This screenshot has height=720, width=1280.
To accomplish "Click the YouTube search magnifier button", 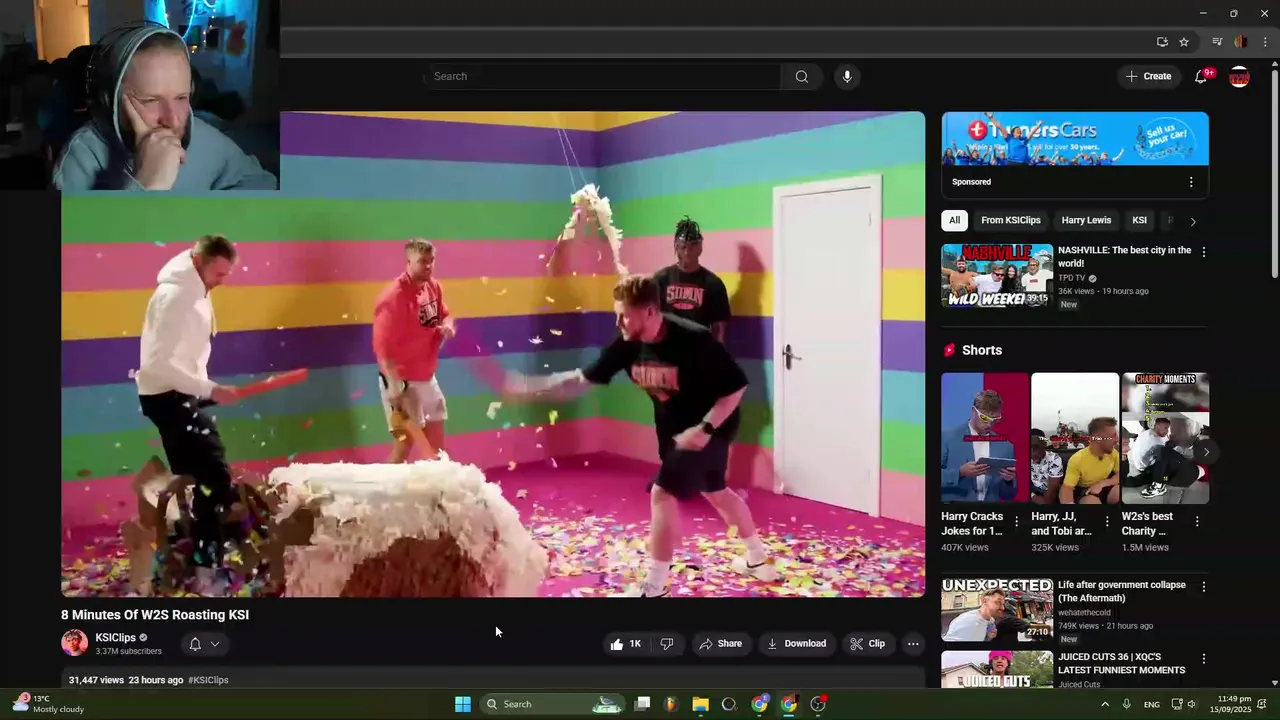I will tap(802, 77).
